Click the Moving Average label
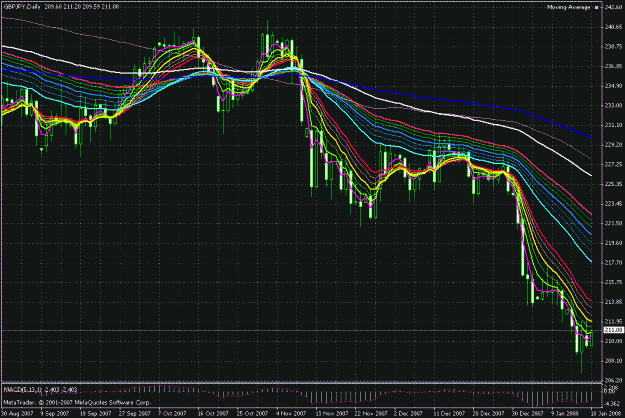Image resolution: width=625 pixels, height=418 pixels. pyautogui.click(x=568, y=7)
